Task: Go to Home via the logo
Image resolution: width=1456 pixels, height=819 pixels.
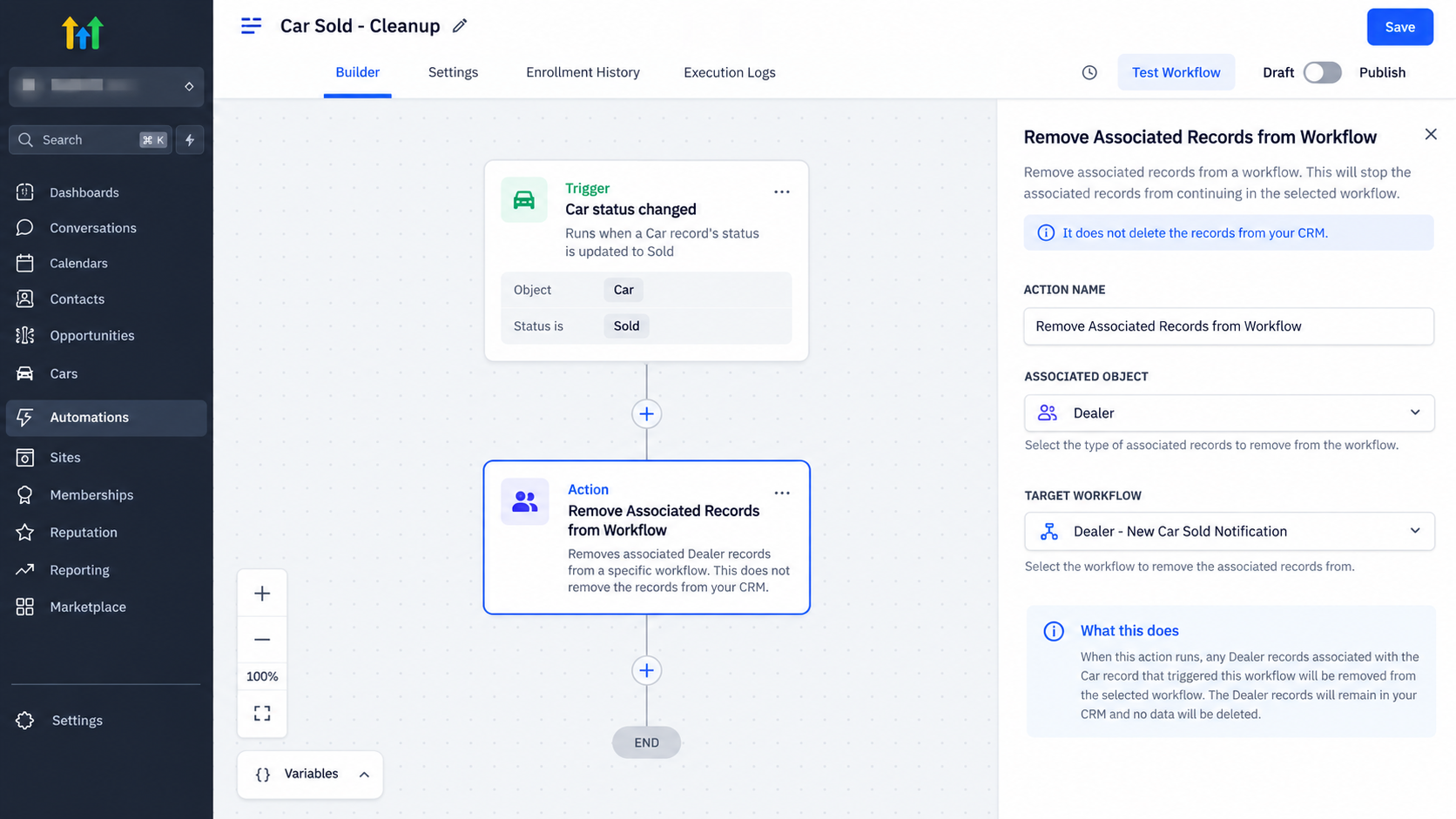Action: 83,33
